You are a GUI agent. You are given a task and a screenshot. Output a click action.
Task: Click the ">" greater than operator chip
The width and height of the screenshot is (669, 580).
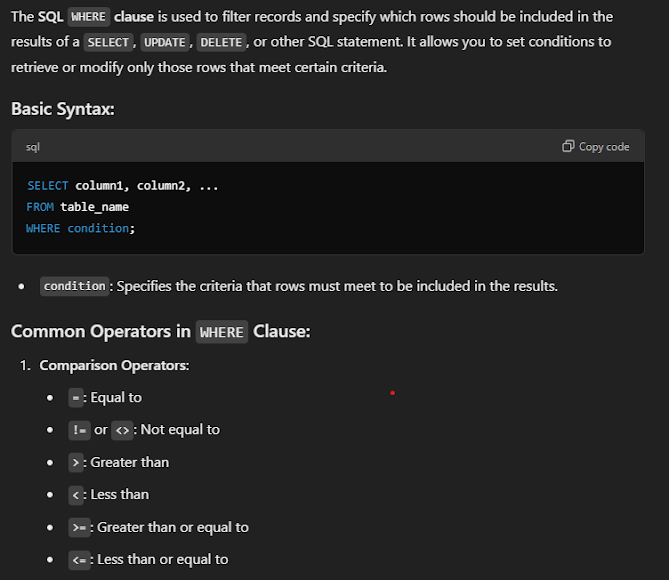76,463
